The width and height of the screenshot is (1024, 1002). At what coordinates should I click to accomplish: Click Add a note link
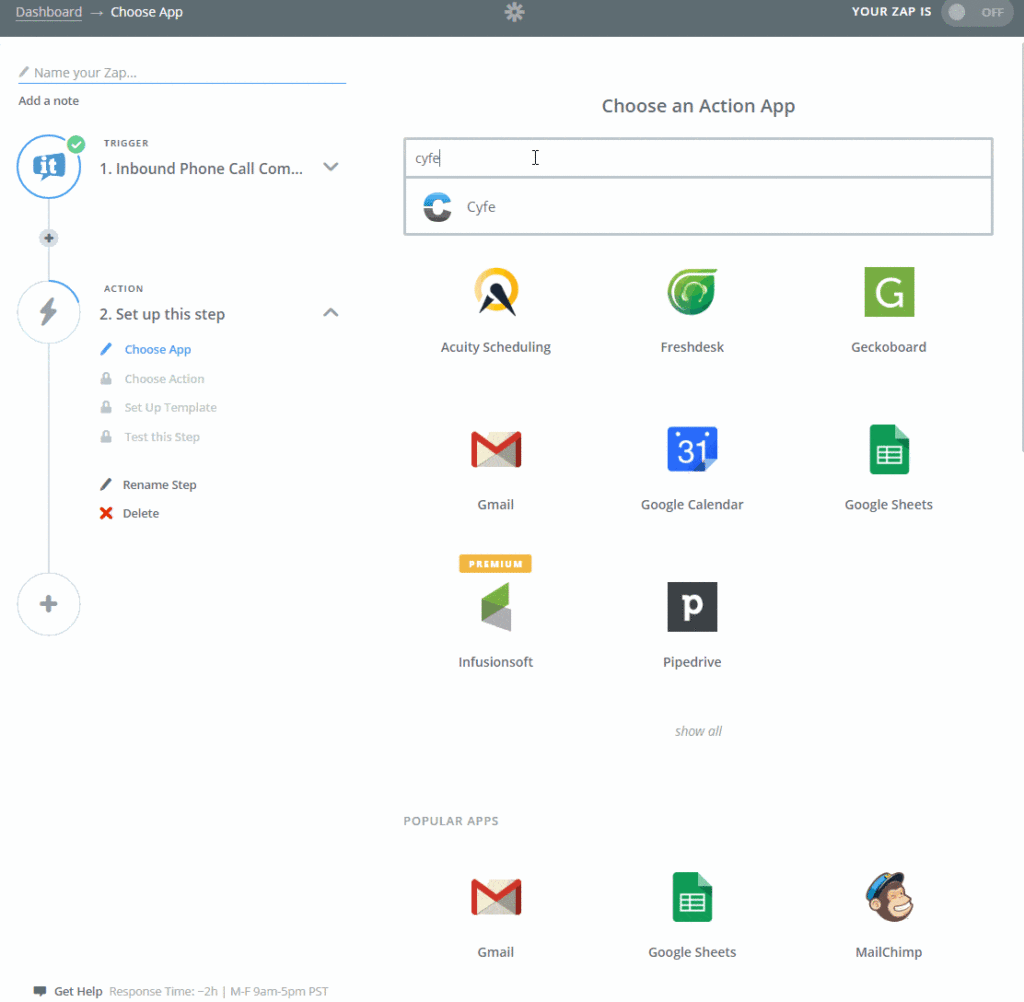point(48,101)
